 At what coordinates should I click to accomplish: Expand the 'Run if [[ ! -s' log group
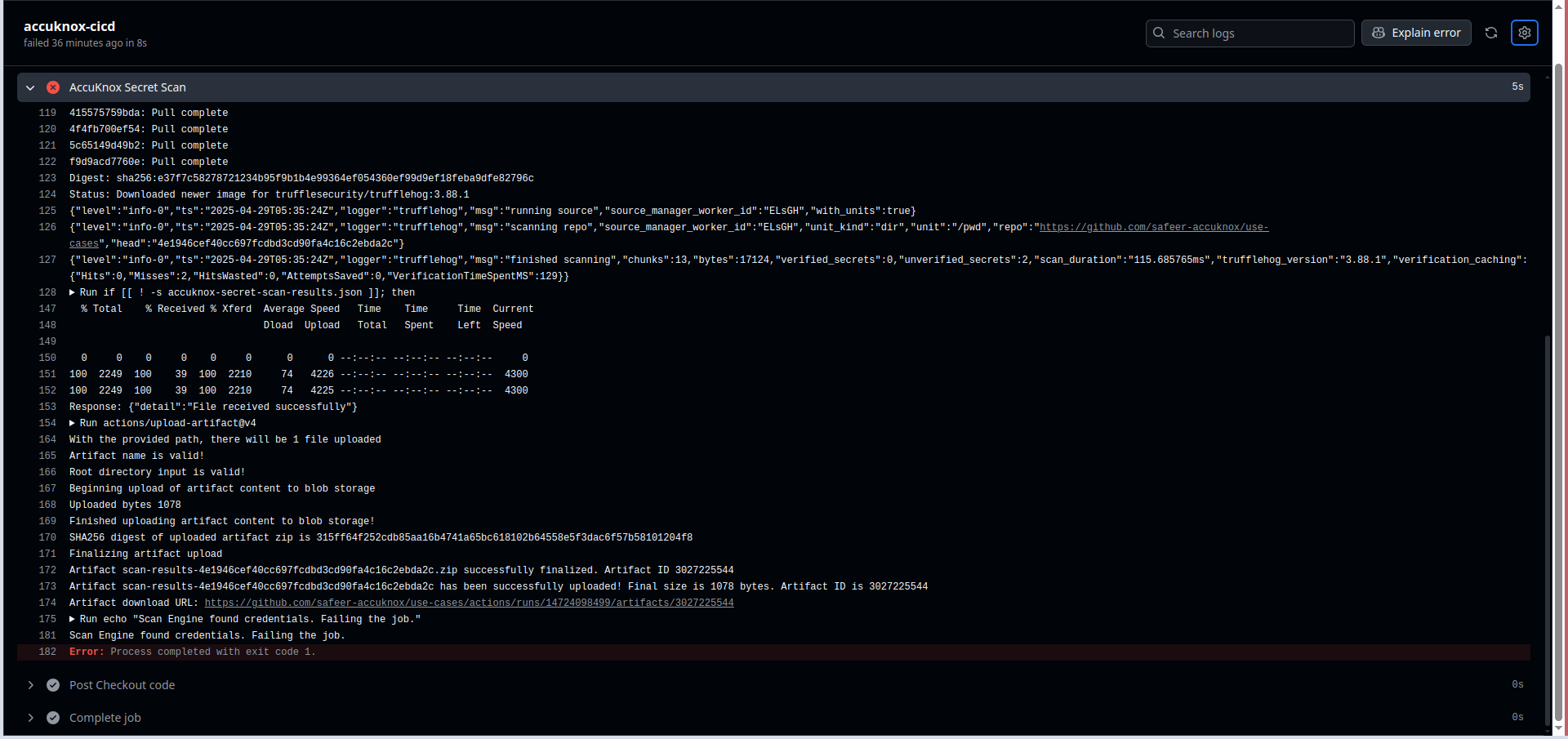pyautogui.click(x=73, y=292)
